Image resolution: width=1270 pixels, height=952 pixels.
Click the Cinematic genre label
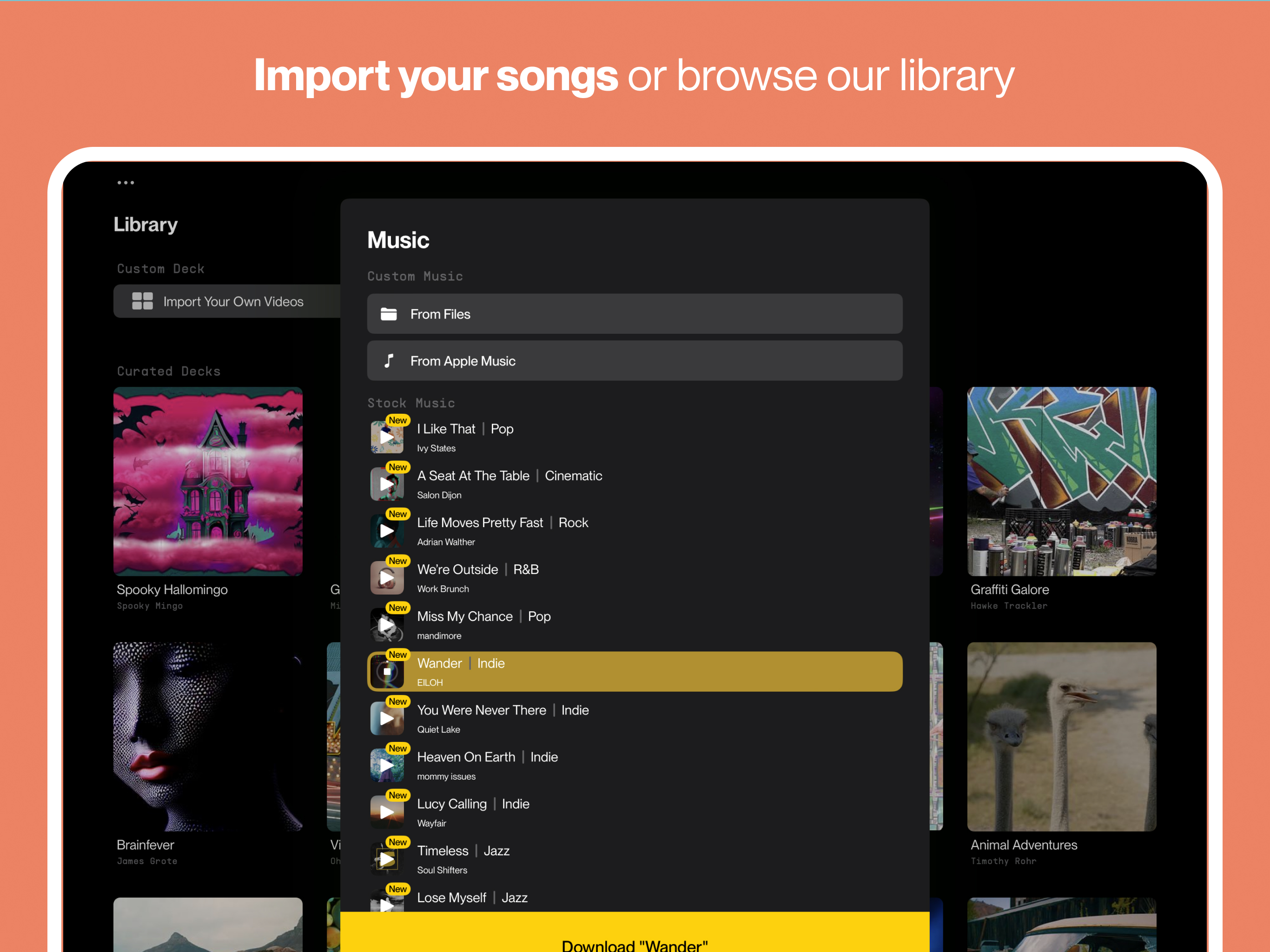coord(574,476)
